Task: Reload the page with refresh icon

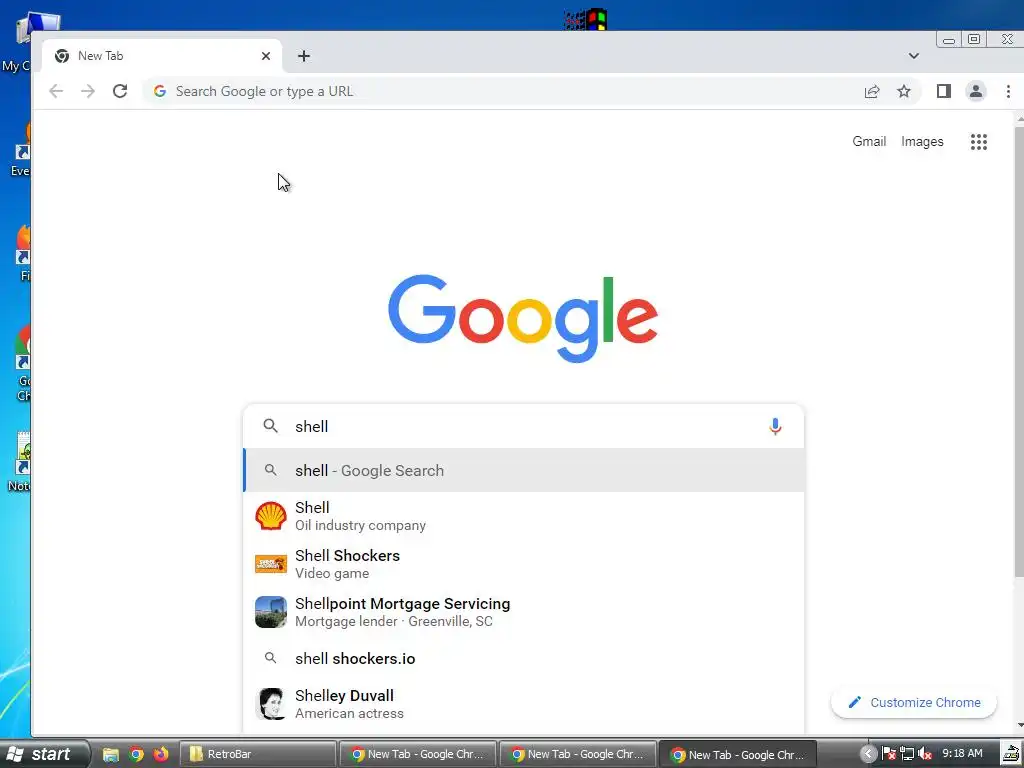Action: pyautogui.click(x=120, y=91)
